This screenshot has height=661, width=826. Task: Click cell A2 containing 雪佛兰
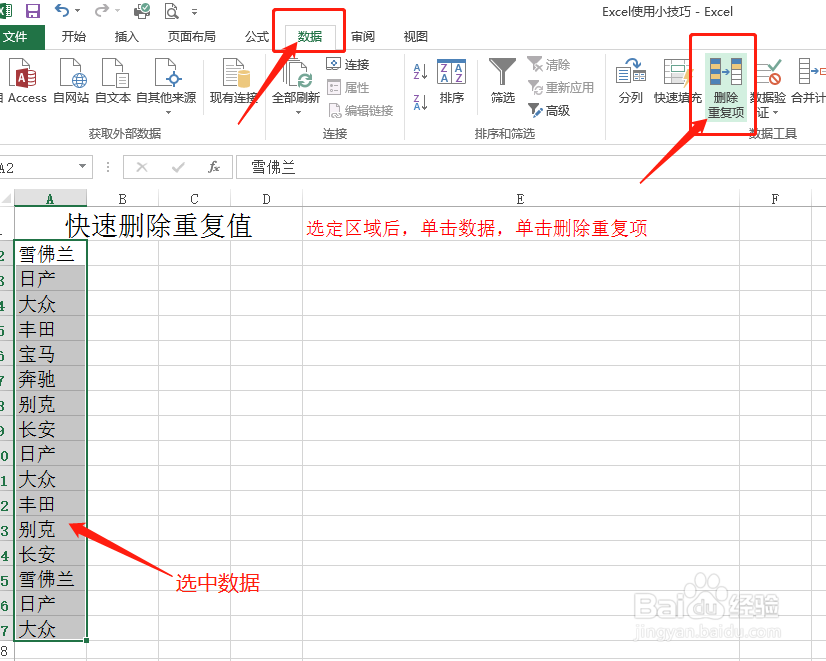[50, 254]
